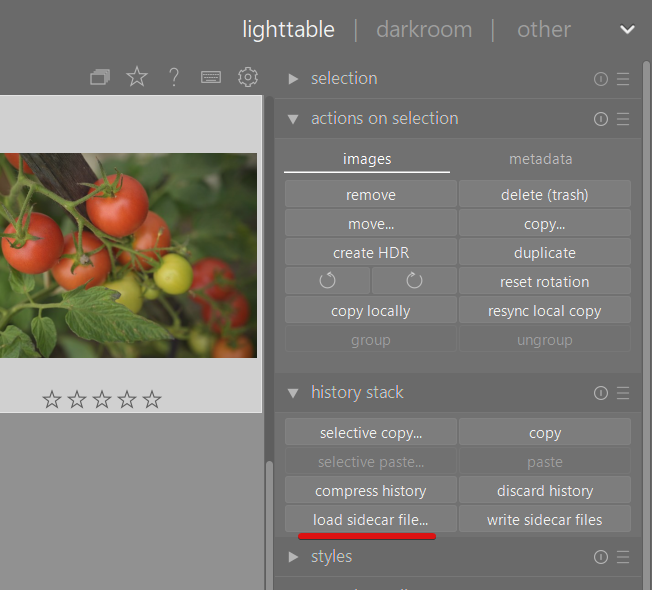652x590 pixels.
Task: Open thumbnail overlays star icon settings
Action: (x=137, y=77)
